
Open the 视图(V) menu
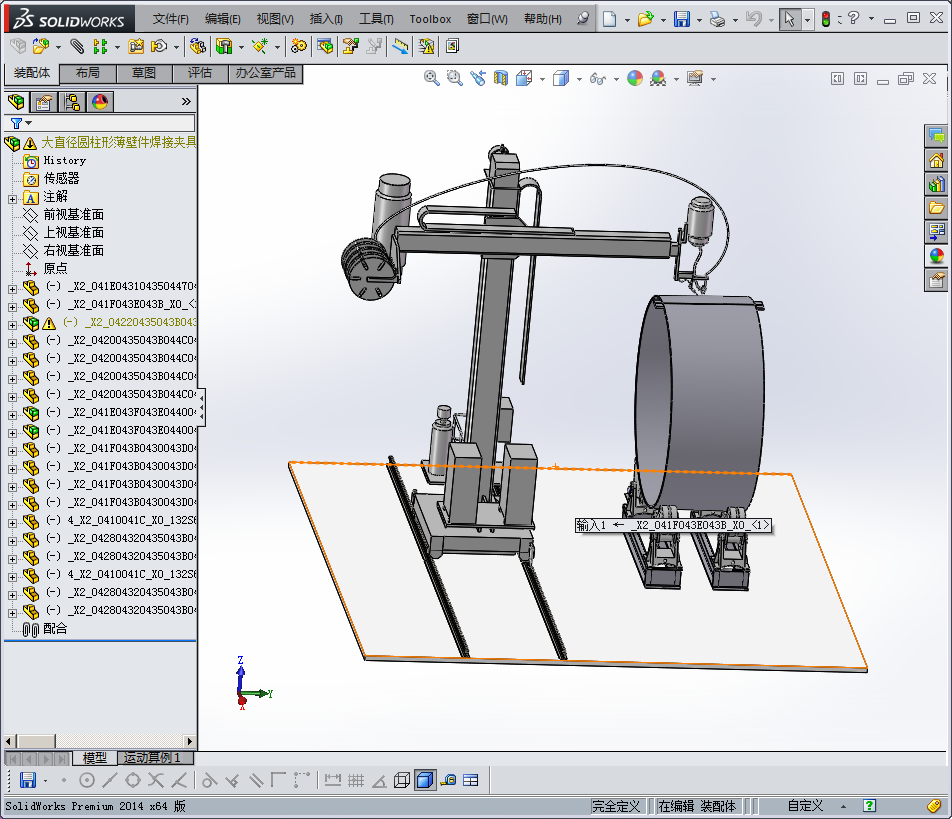275,19
